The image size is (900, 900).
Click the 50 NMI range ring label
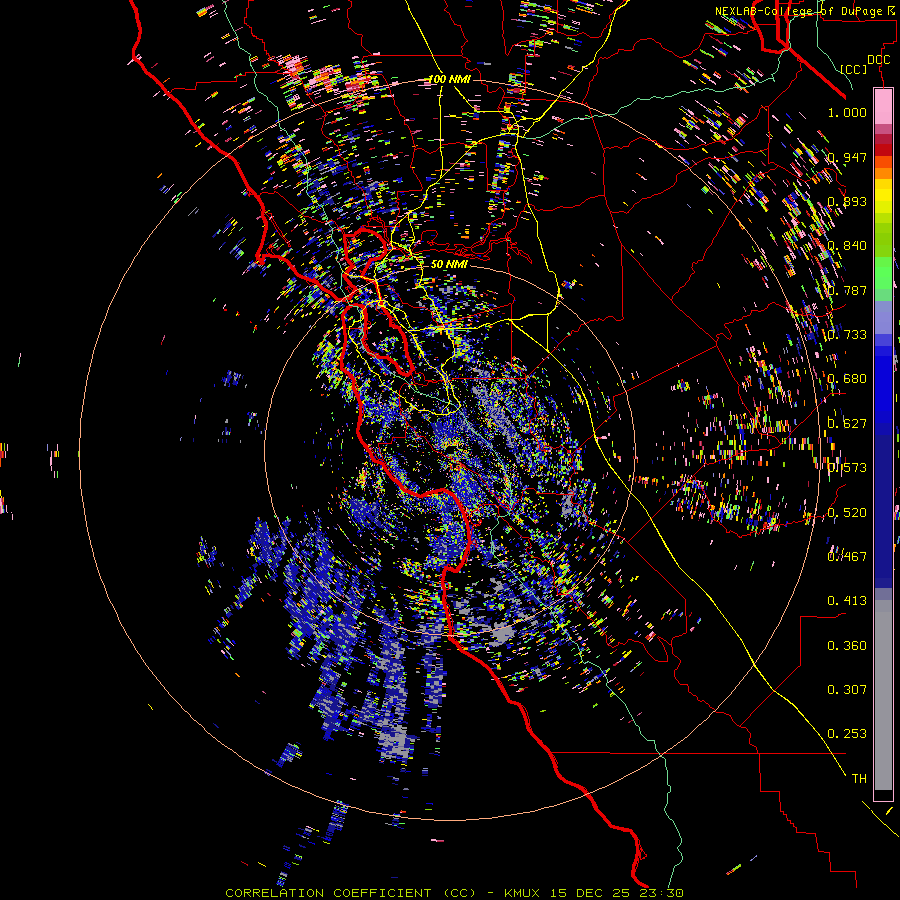449,264
